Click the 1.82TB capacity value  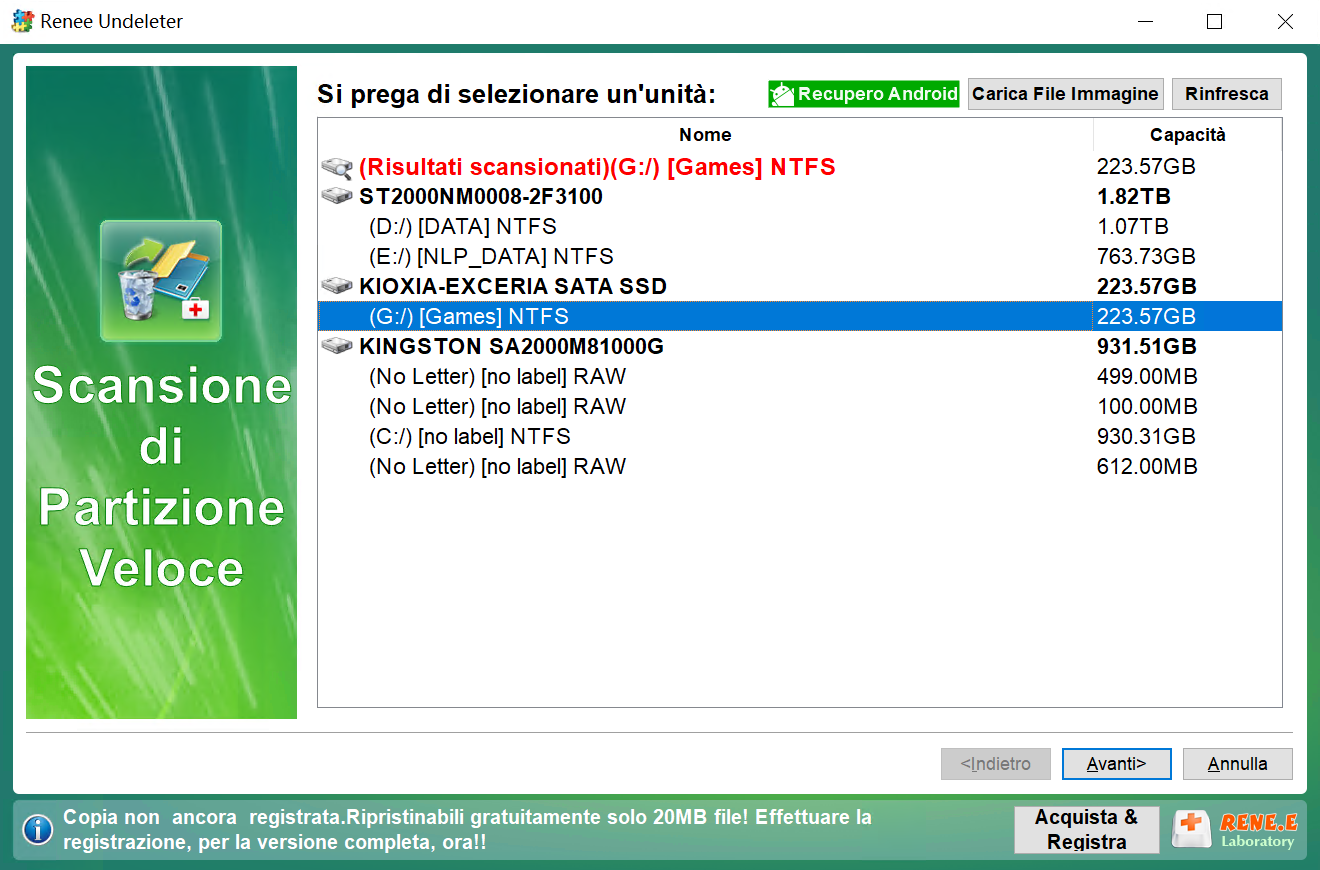(1134, 197)
